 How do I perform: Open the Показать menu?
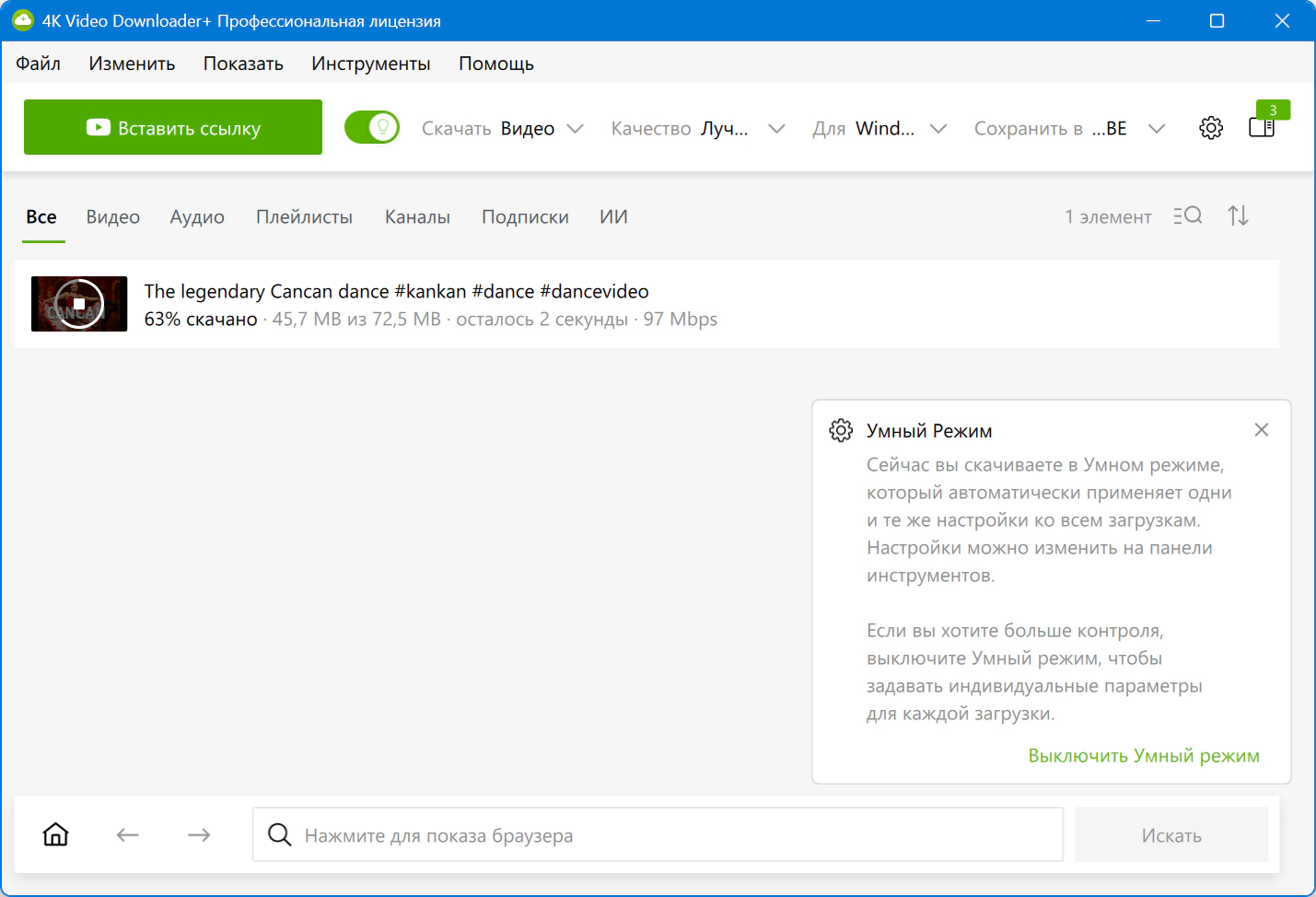coord(243,64)
